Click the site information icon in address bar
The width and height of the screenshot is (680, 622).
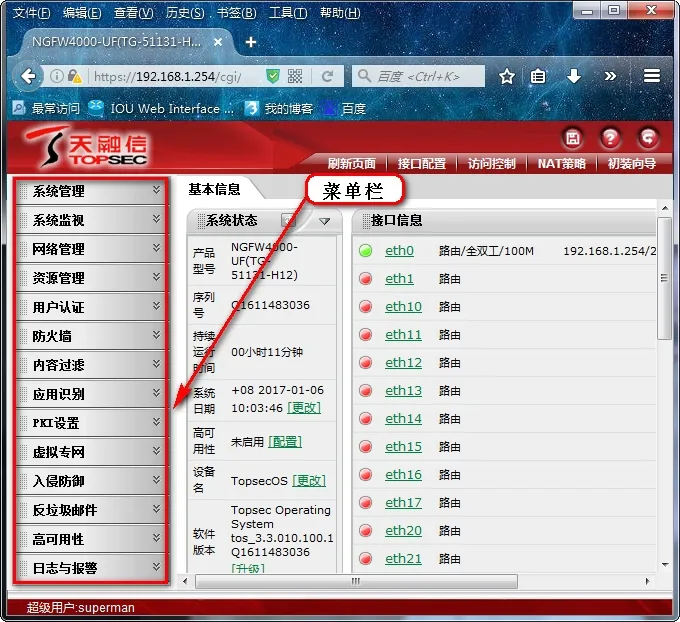click(x=56, y=77)
